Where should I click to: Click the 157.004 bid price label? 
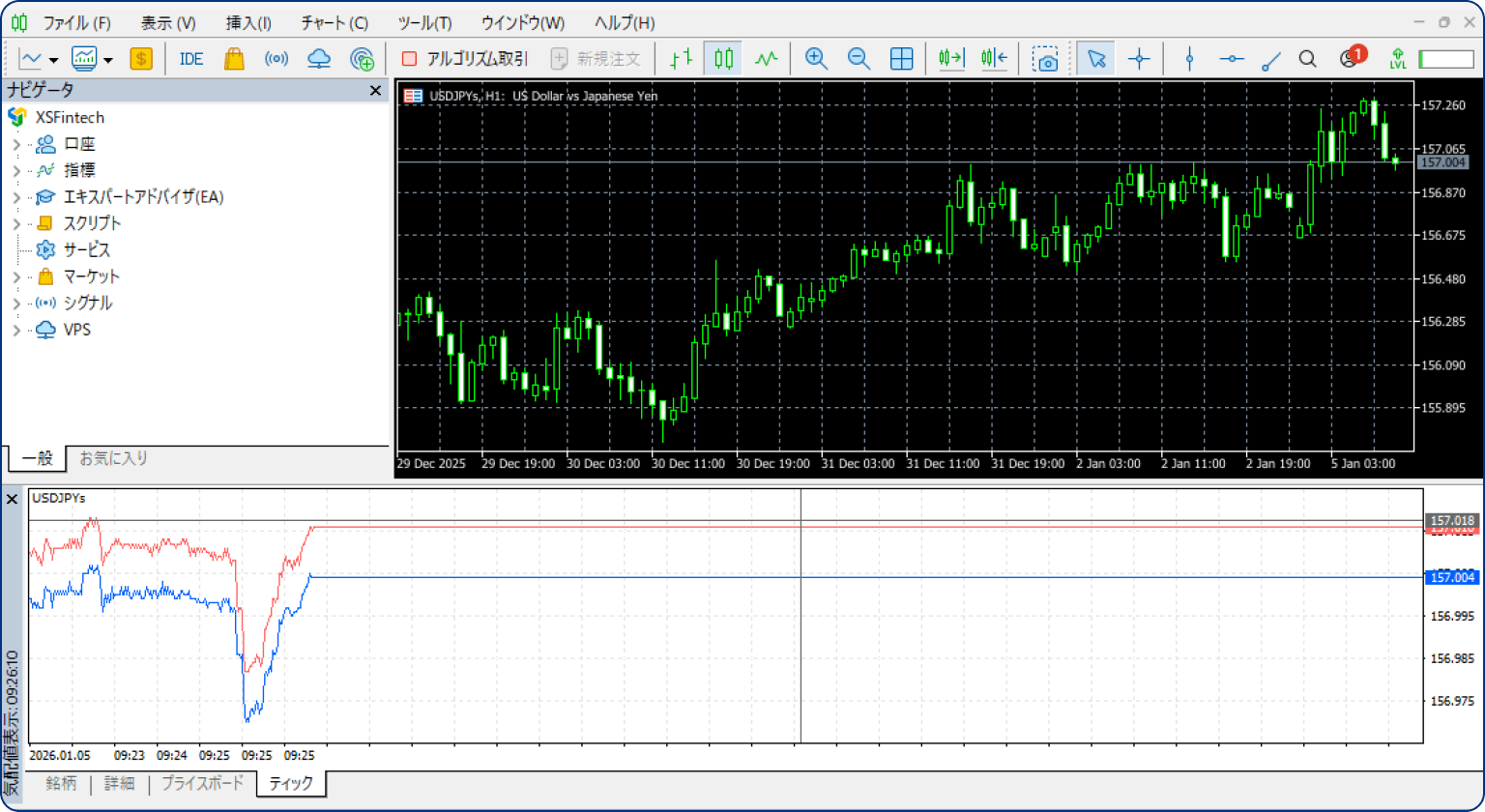tap(1451, 577)
